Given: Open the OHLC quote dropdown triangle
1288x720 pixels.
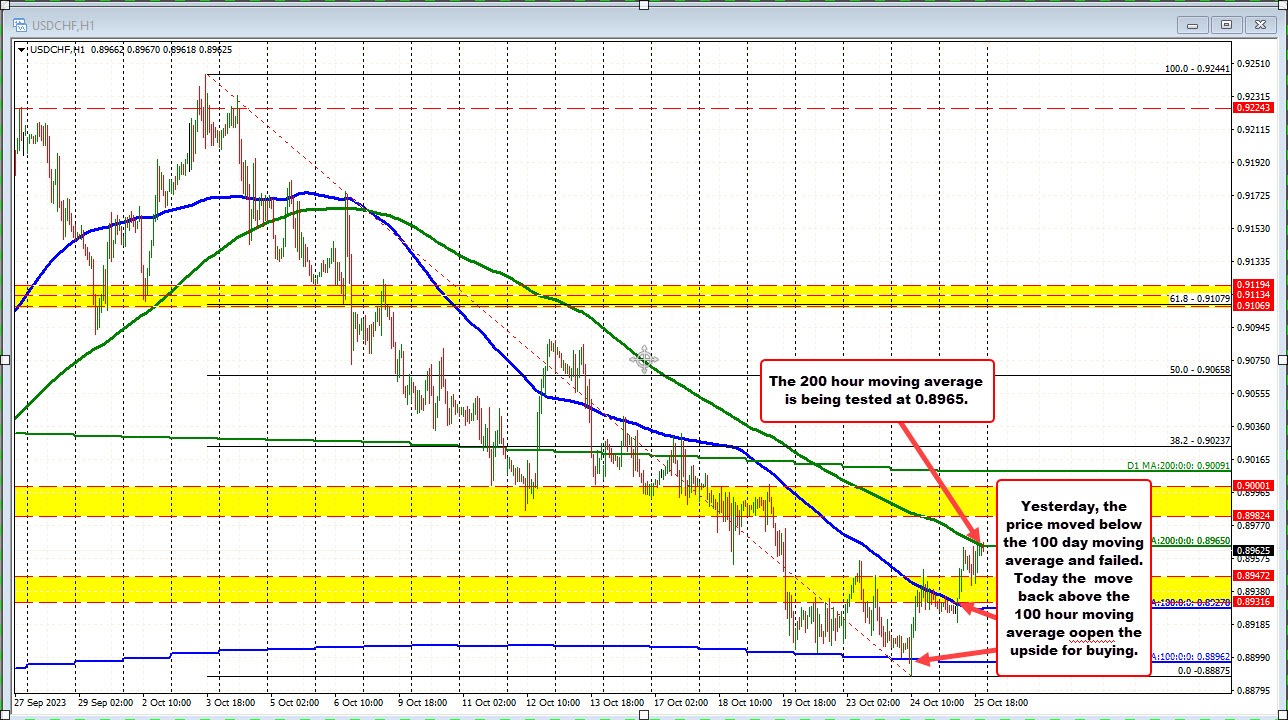Looking at the screenshot, I should 22,49.
